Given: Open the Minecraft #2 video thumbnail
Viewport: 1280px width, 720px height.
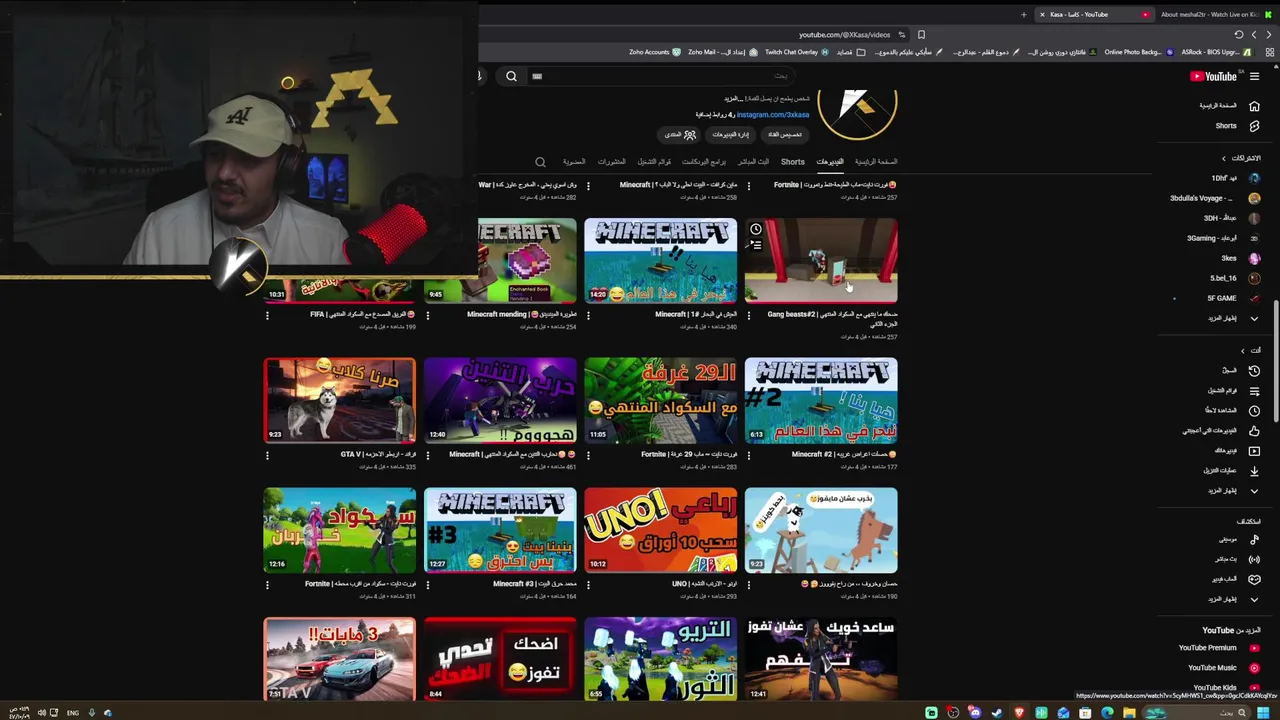Looking at the screenshot, I should click(821, 400).
